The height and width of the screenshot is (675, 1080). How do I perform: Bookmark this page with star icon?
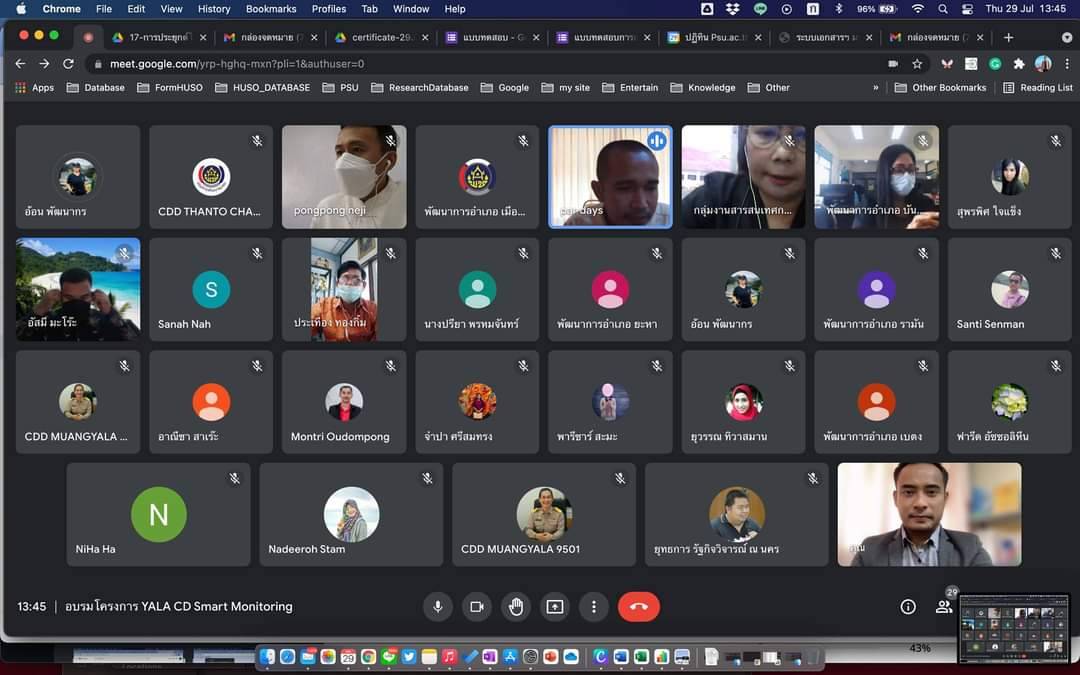tap(917, 64)
